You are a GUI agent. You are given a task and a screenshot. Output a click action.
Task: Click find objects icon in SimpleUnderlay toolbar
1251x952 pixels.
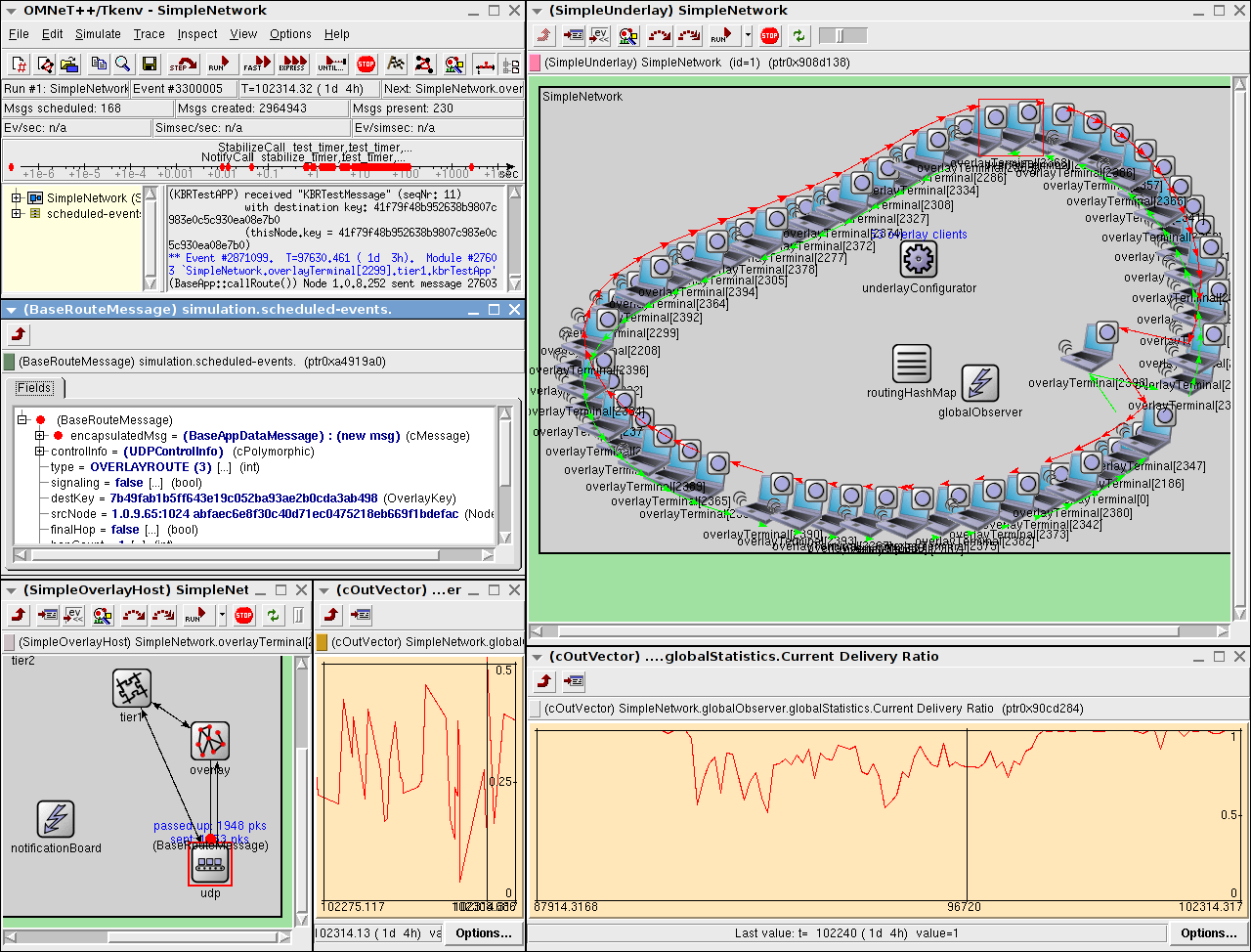pyautogui.click(x=628, y=36)
